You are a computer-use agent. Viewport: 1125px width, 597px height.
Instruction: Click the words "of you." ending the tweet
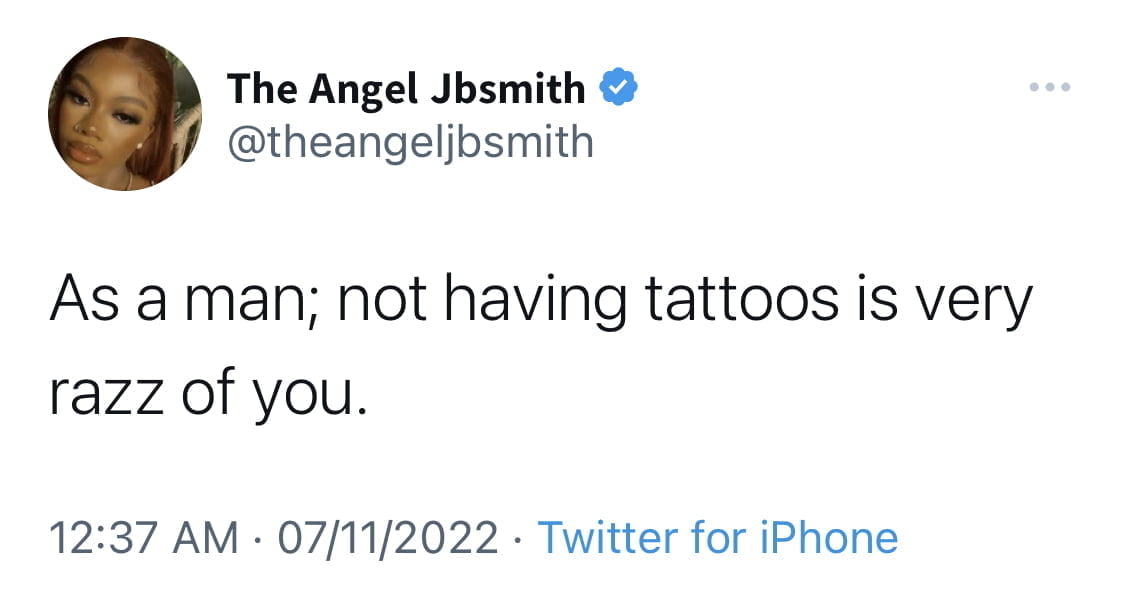tap(274, 395)
